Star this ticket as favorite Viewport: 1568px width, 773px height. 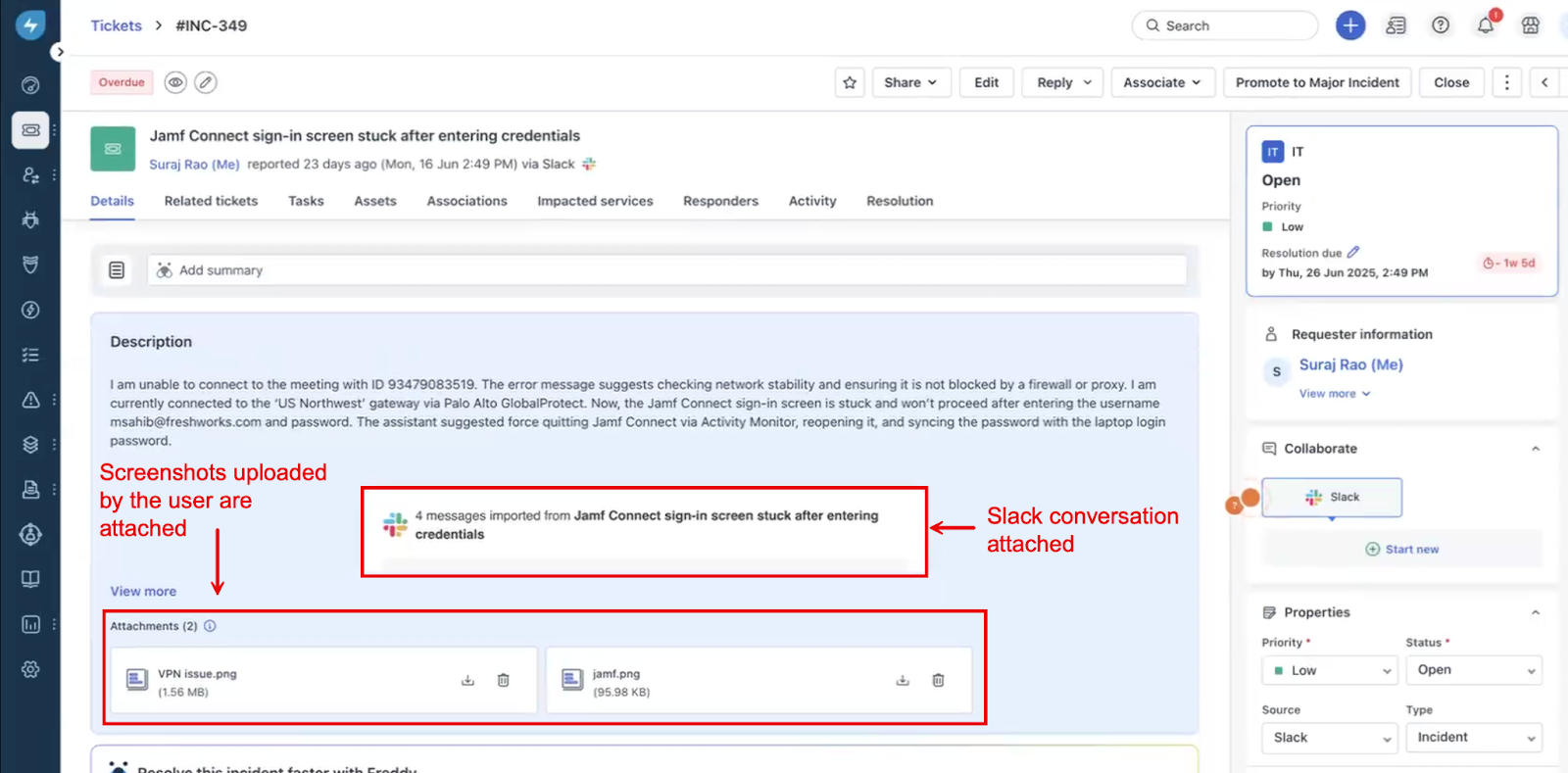[x=850, y=82]
